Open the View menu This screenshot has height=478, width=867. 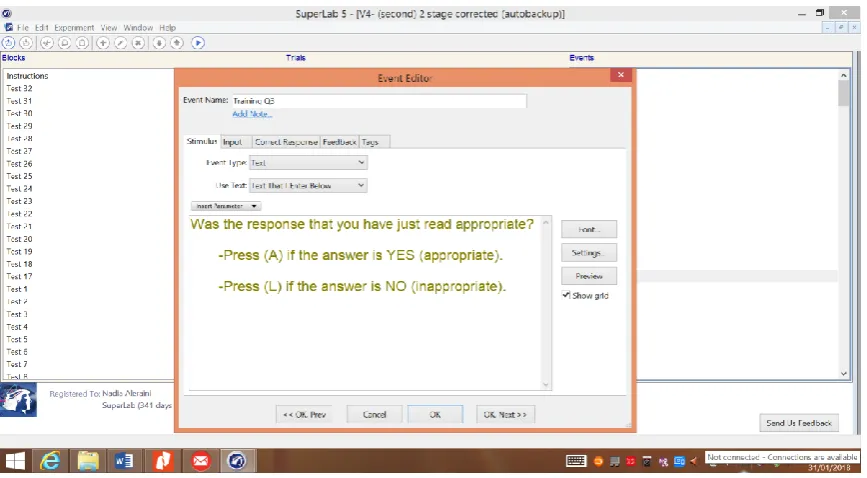[109, 28]
